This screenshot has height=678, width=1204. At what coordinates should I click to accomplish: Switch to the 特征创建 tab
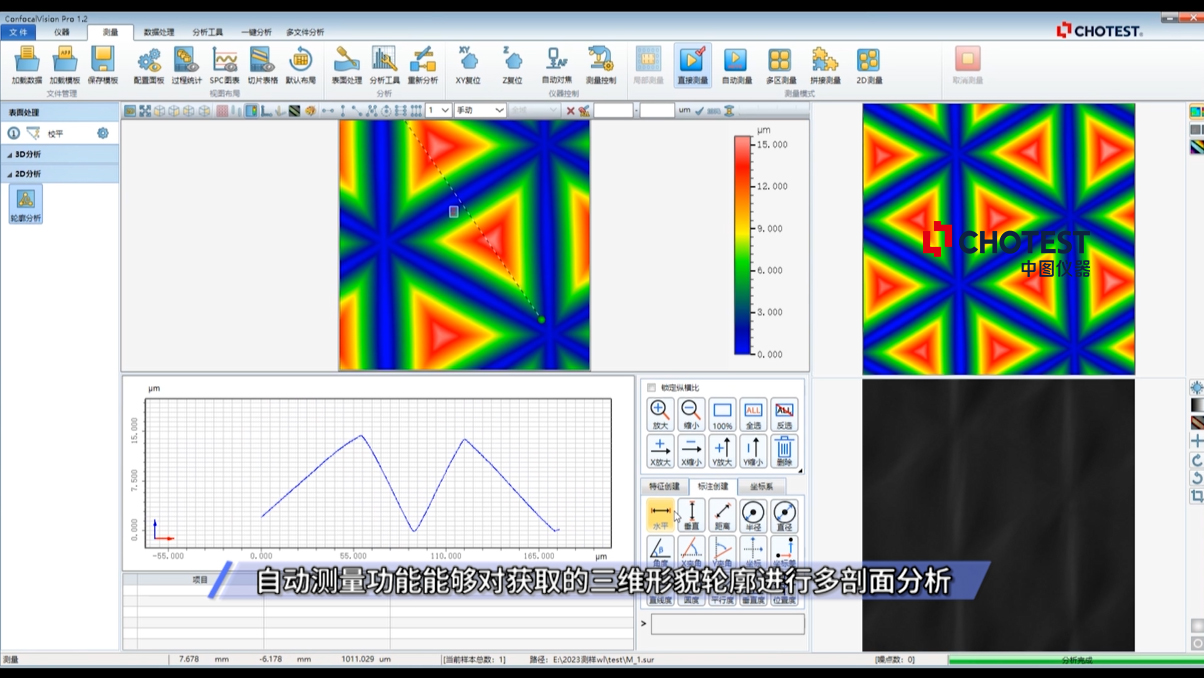click(x=665, y=487)
